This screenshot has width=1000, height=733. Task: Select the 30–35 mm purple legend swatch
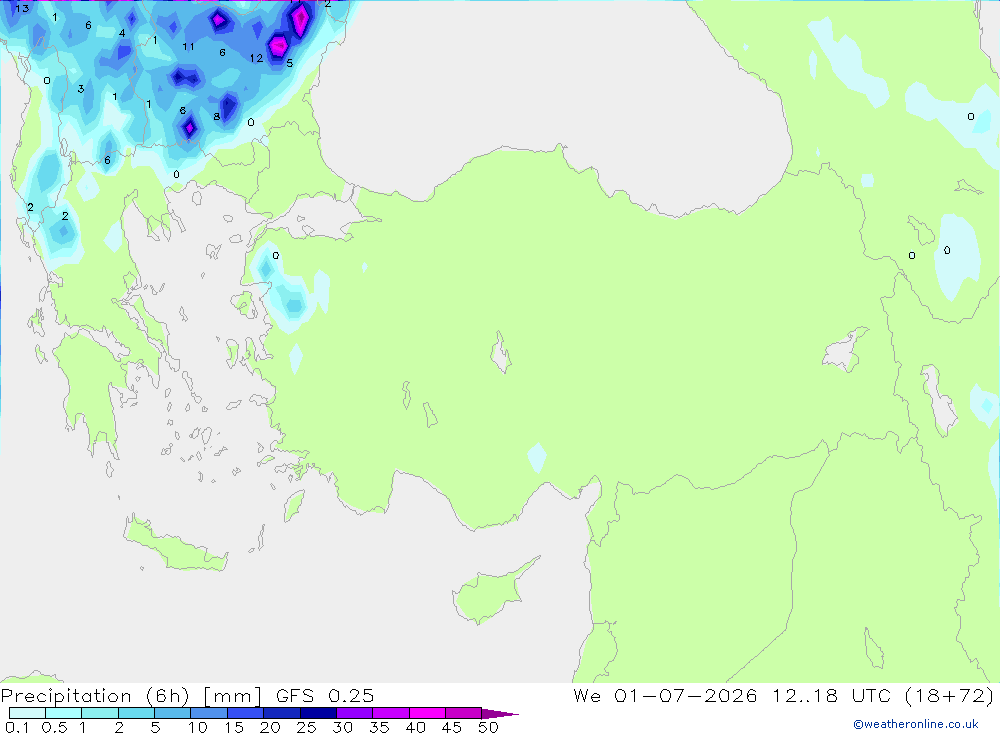(x=355, y=713)
